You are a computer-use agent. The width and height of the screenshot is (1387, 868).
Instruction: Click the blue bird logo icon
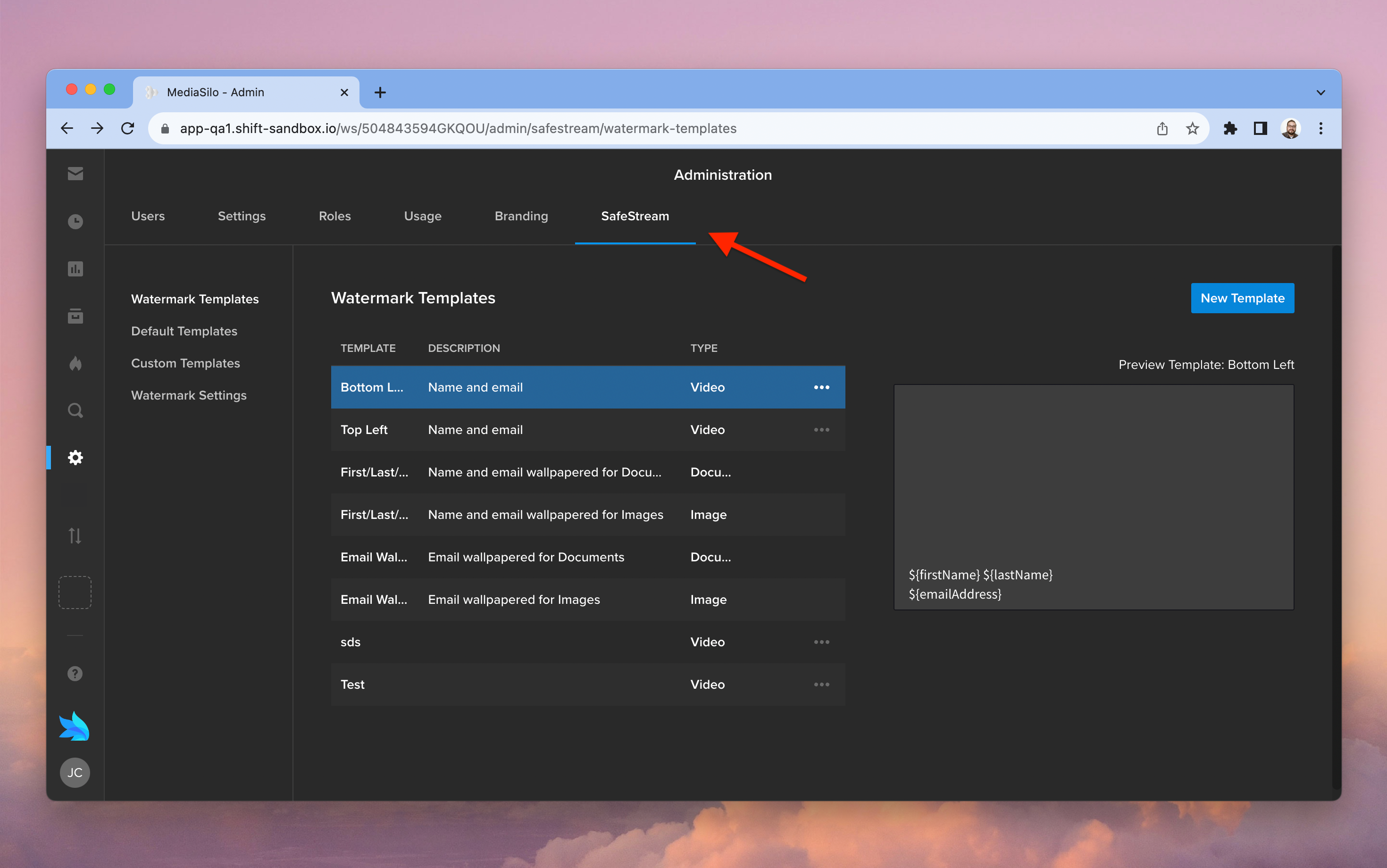(74, 726)
